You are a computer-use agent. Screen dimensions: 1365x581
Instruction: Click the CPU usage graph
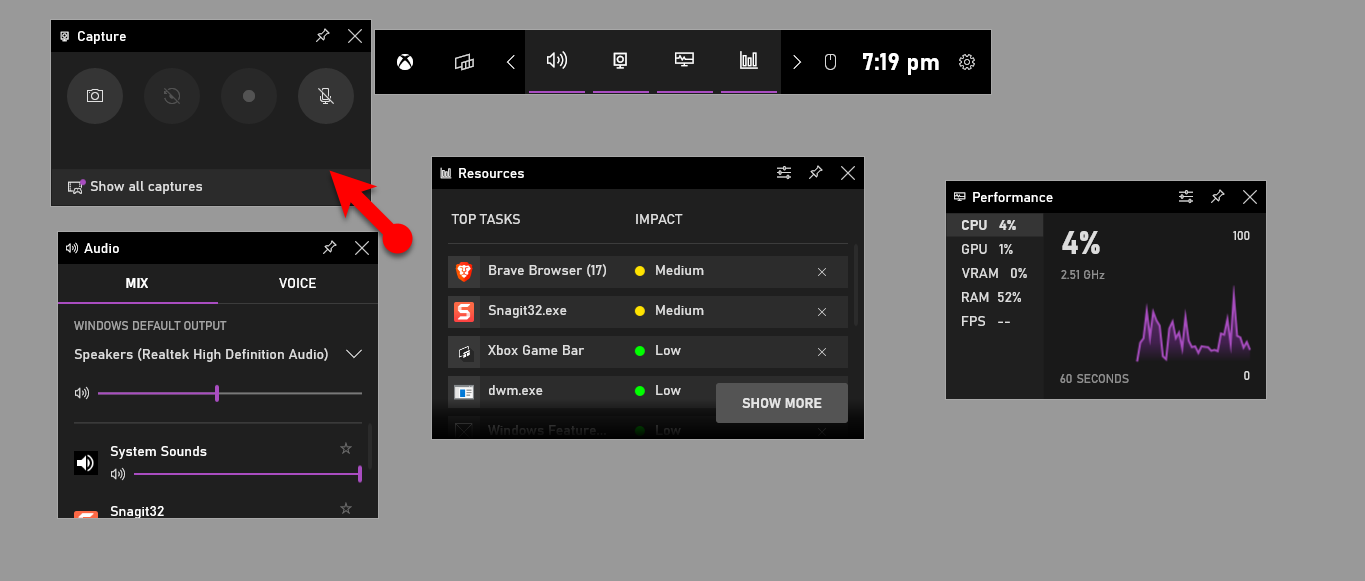pos(1193,324)
